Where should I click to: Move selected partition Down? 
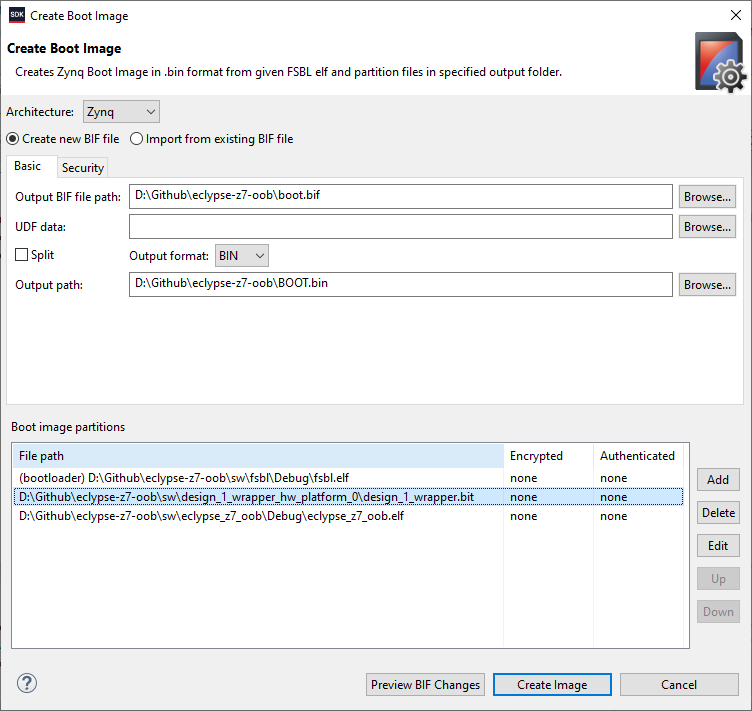pos(718,612)
